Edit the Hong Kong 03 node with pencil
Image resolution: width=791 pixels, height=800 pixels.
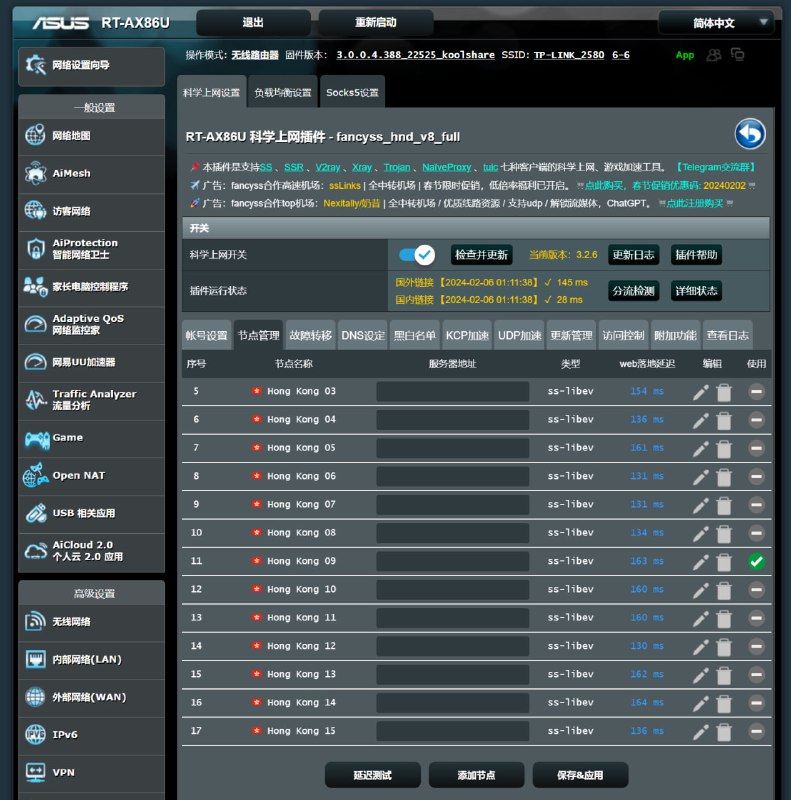click(x=701, y=392)
